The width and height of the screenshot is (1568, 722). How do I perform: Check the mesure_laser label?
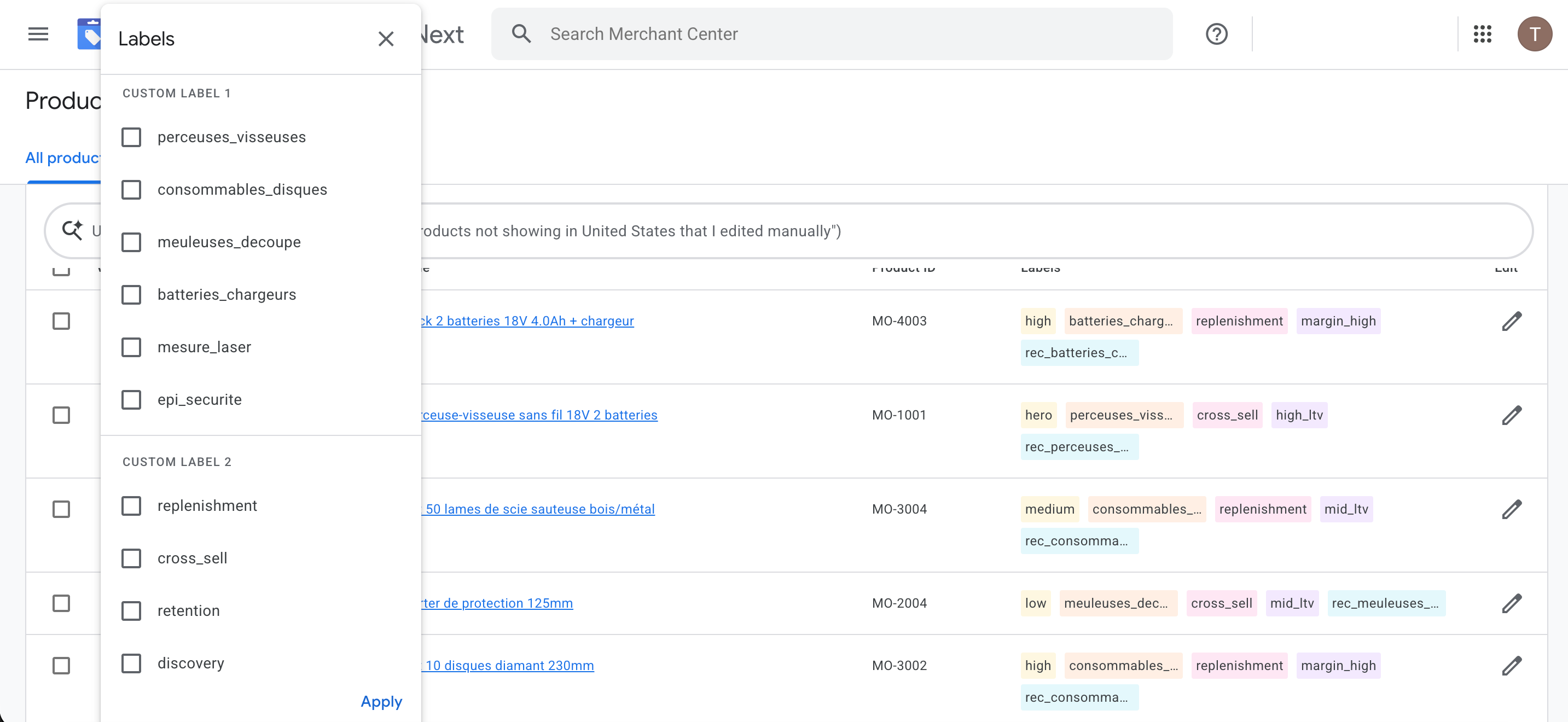131,347
